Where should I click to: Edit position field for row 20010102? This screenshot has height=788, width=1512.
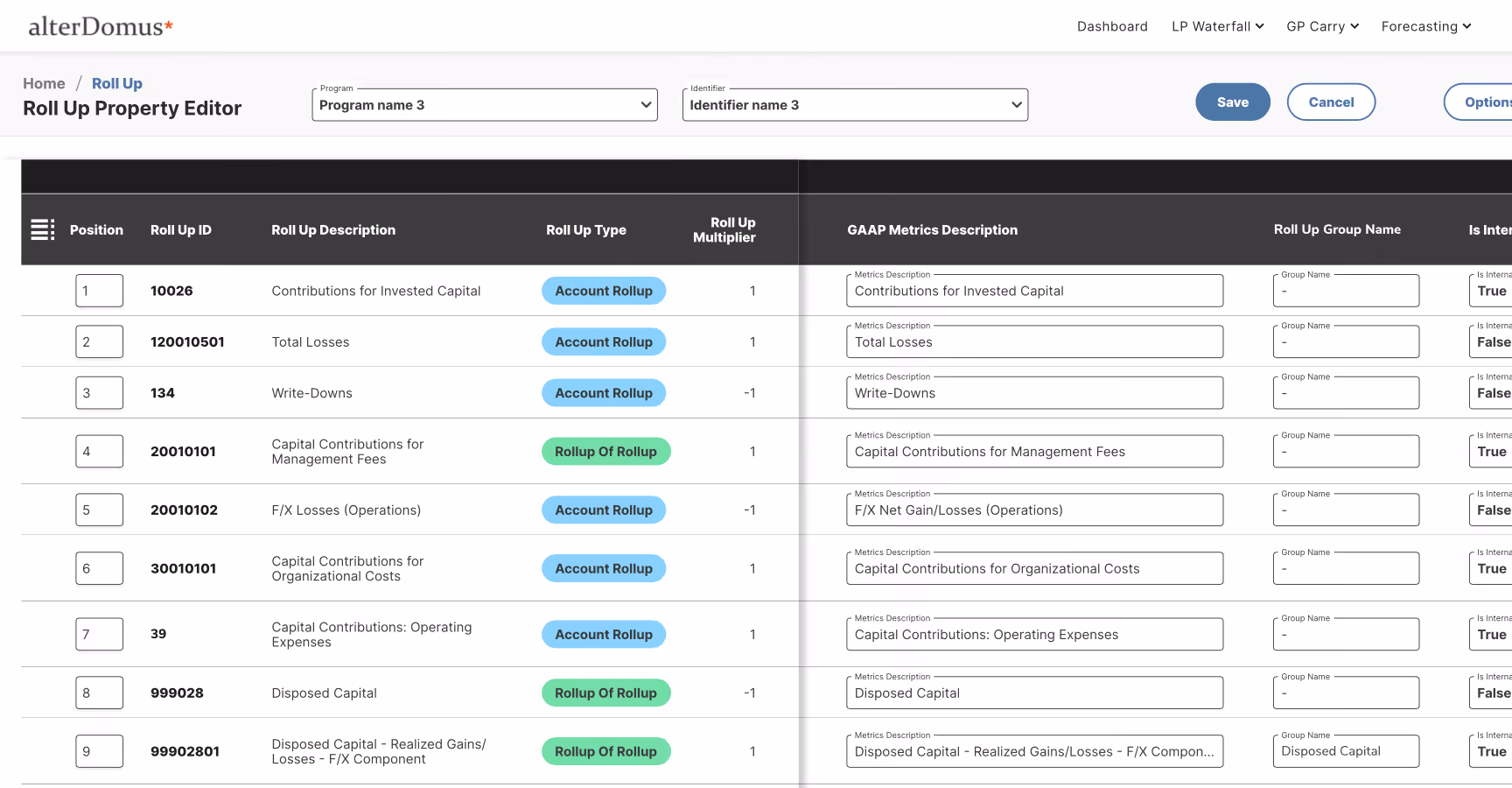99,510
